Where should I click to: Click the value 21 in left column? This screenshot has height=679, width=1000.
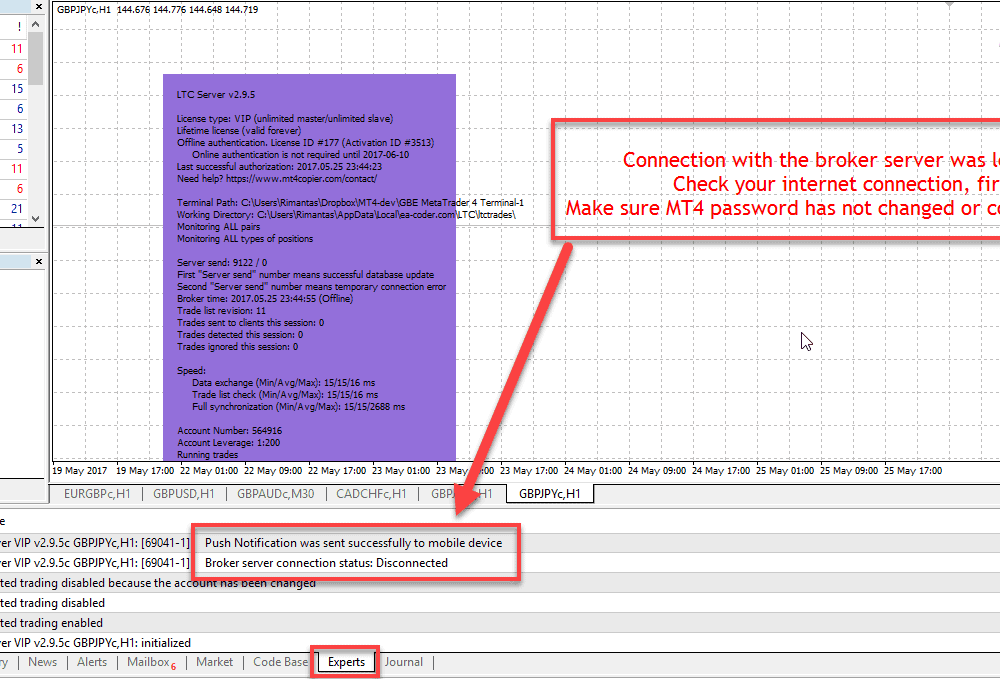17,208
